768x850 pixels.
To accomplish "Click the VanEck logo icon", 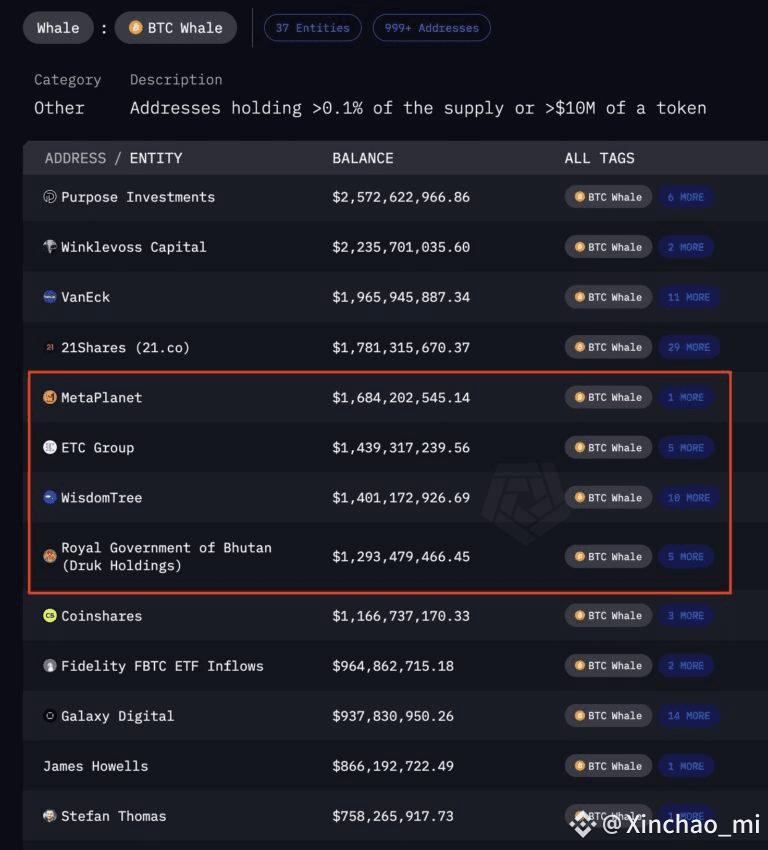I will coord(50,297).
